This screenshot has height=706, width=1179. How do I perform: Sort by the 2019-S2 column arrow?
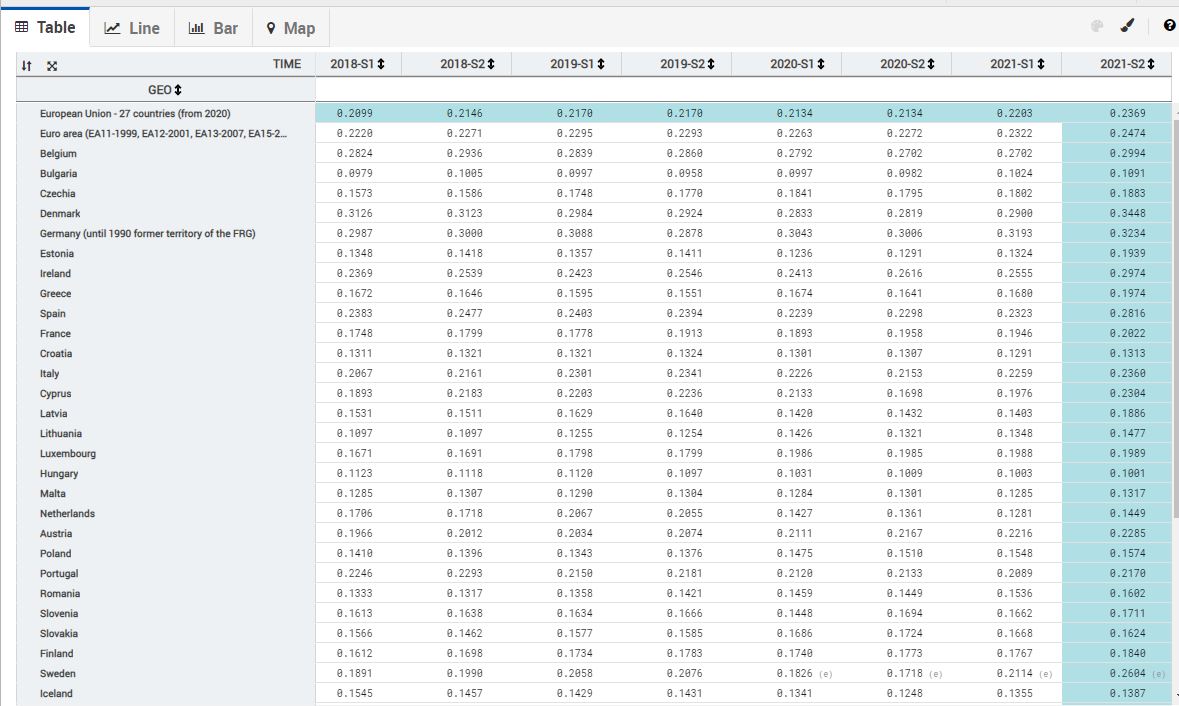point(712,64)
